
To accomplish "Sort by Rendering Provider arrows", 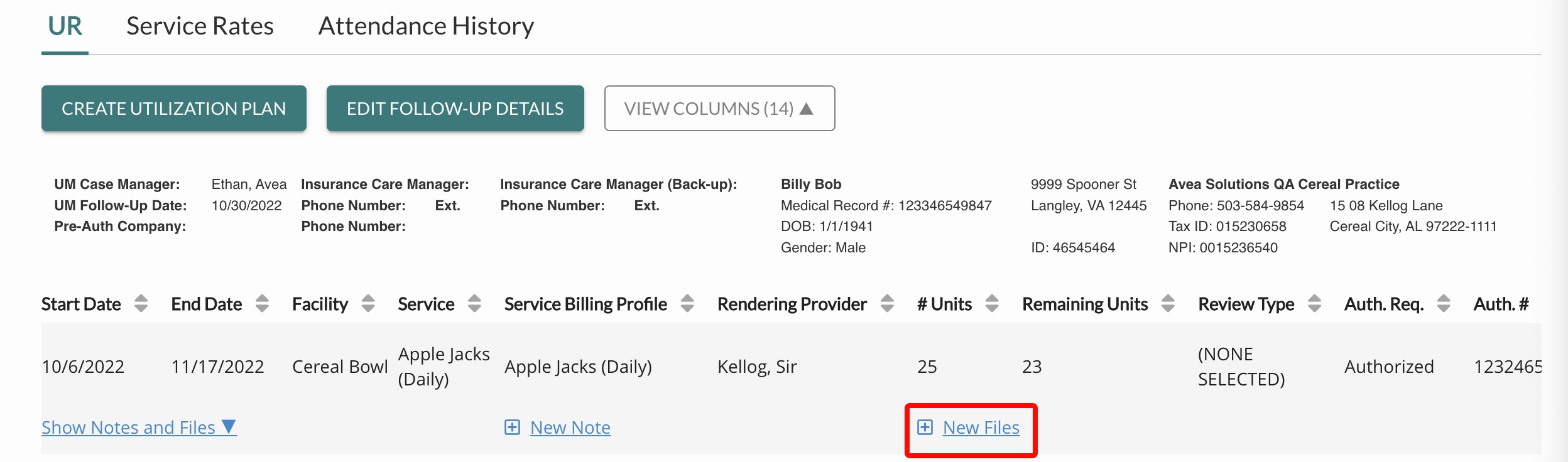I will pyautogui.click(x=887, y=304).
